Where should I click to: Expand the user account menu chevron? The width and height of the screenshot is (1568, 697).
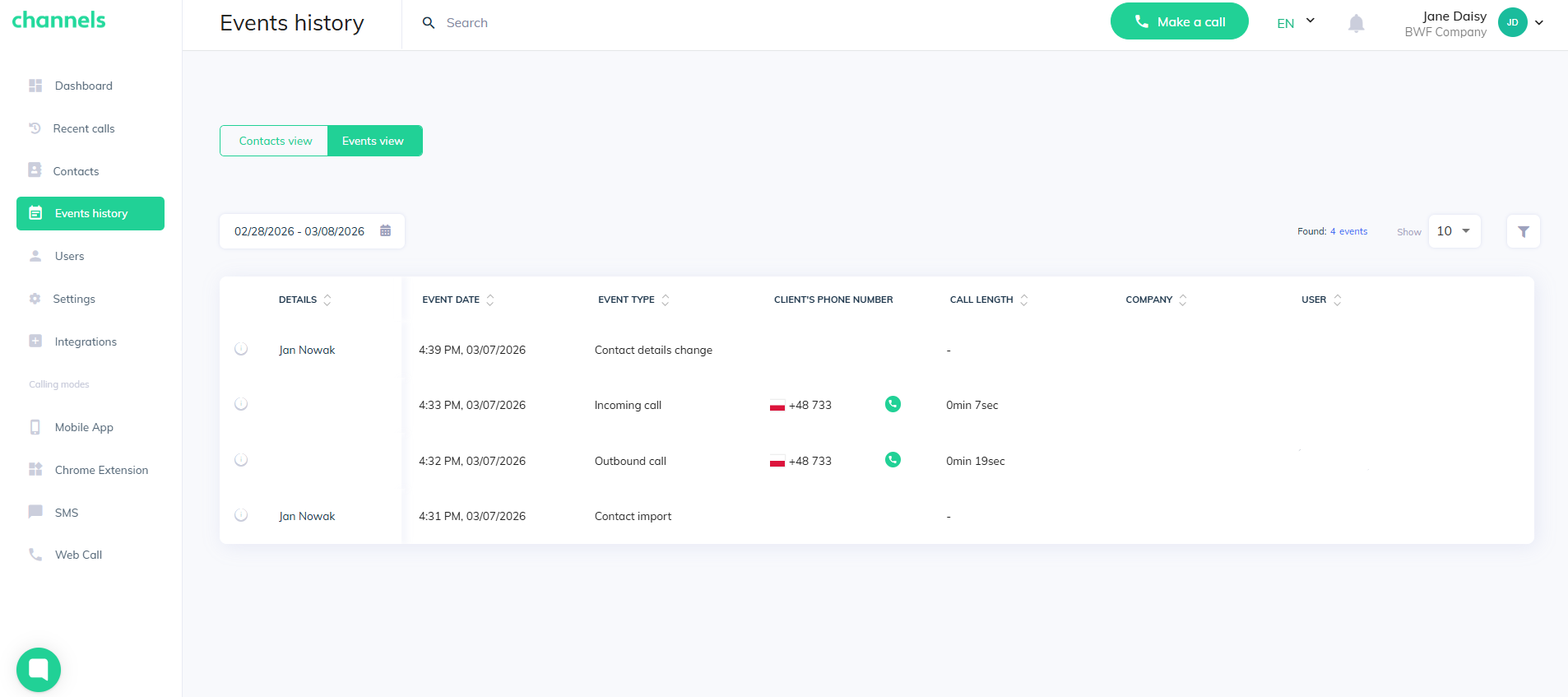(x=1539, y=23)
